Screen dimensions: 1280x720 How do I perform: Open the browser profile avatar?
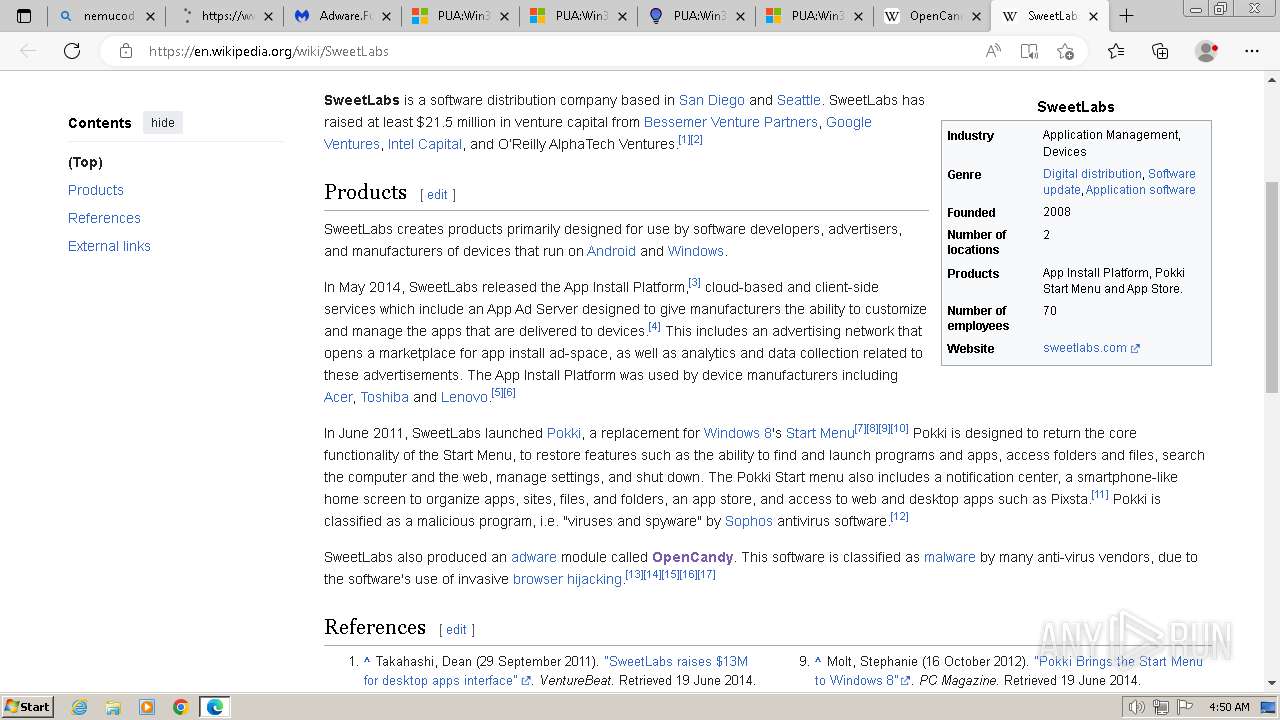(x=1207, y=51)
